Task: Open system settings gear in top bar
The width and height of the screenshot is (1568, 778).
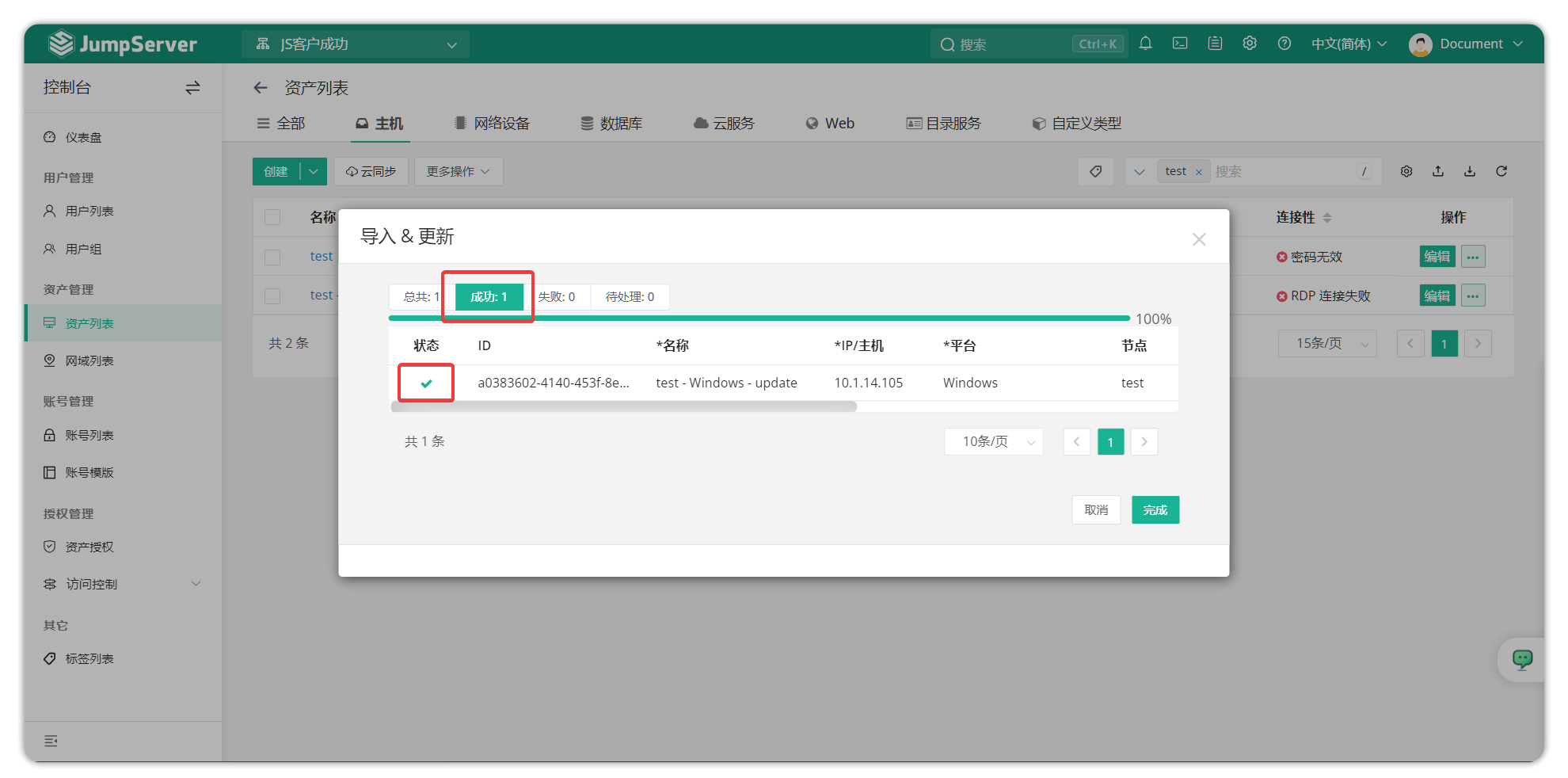Action: click(1250, 44)
